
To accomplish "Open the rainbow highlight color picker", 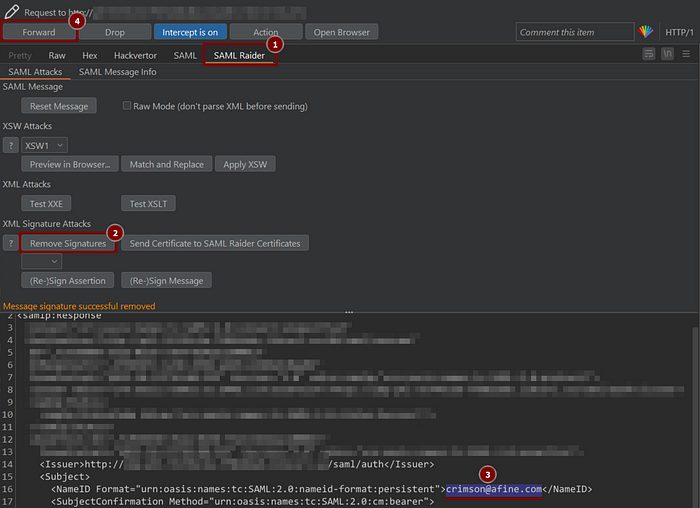I will tap(645, 32).
